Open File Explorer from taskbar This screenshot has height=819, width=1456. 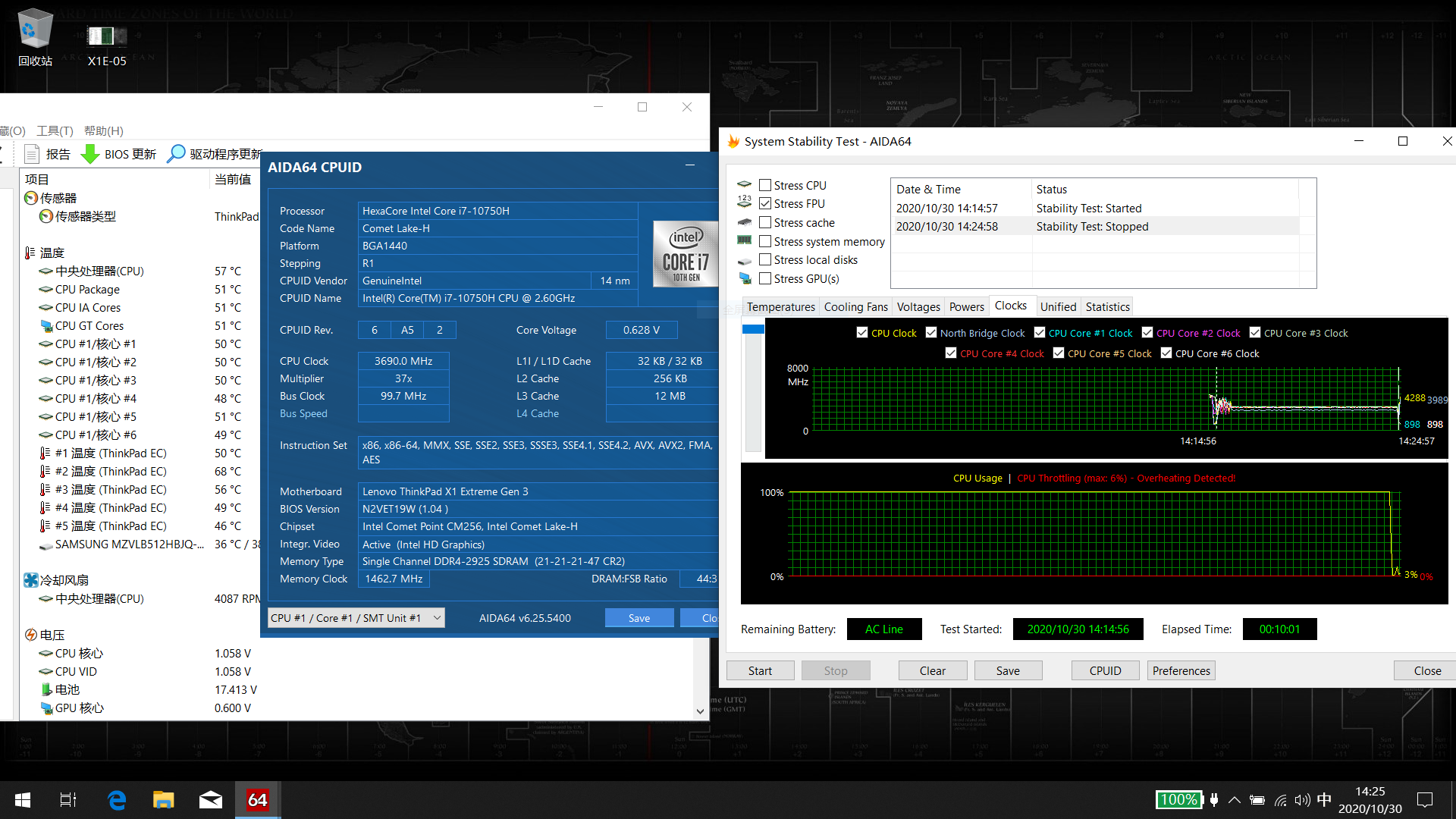[x=163, y=800]
